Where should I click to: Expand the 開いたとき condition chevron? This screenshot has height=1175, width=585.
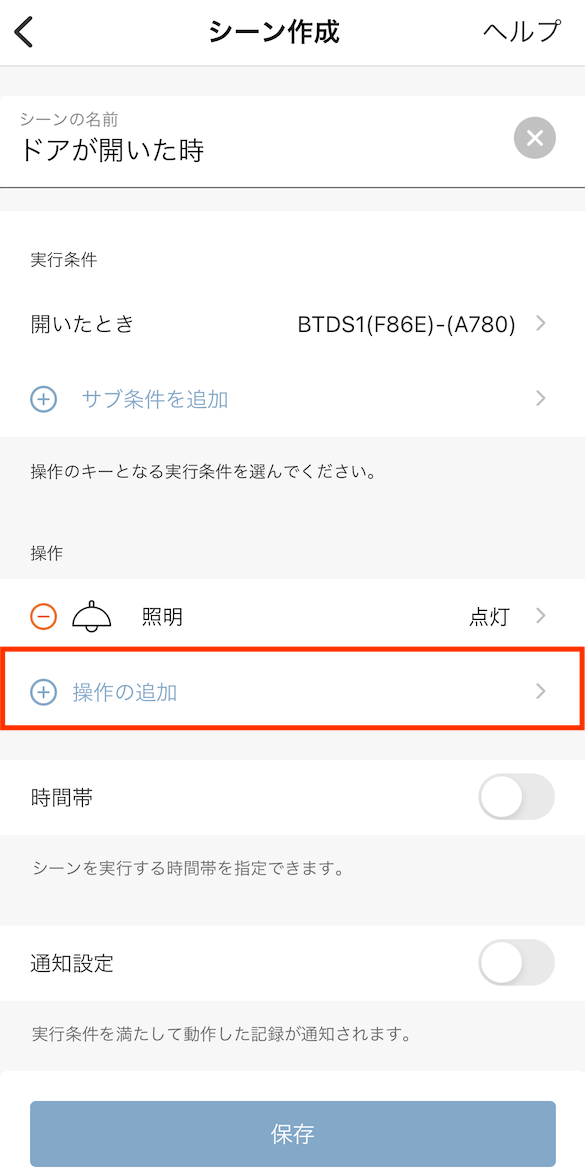(x=541, y=324)
